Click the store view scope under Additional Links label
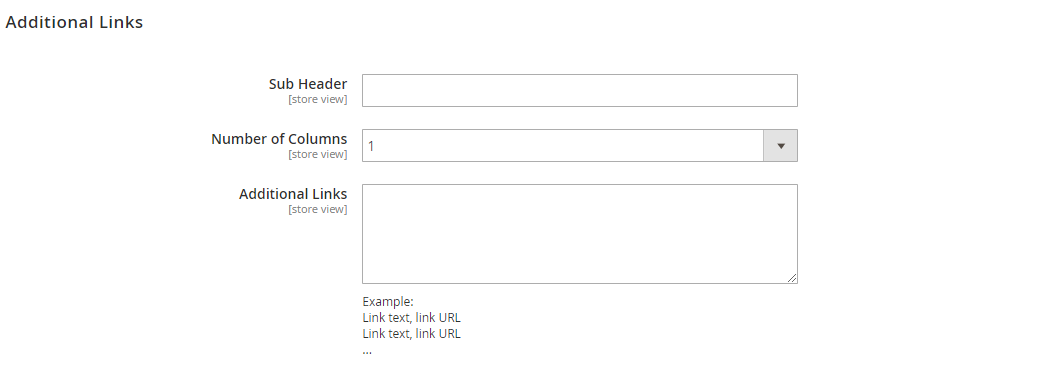Viewport: 1047px width, 372px height. [x=318, y=209]
